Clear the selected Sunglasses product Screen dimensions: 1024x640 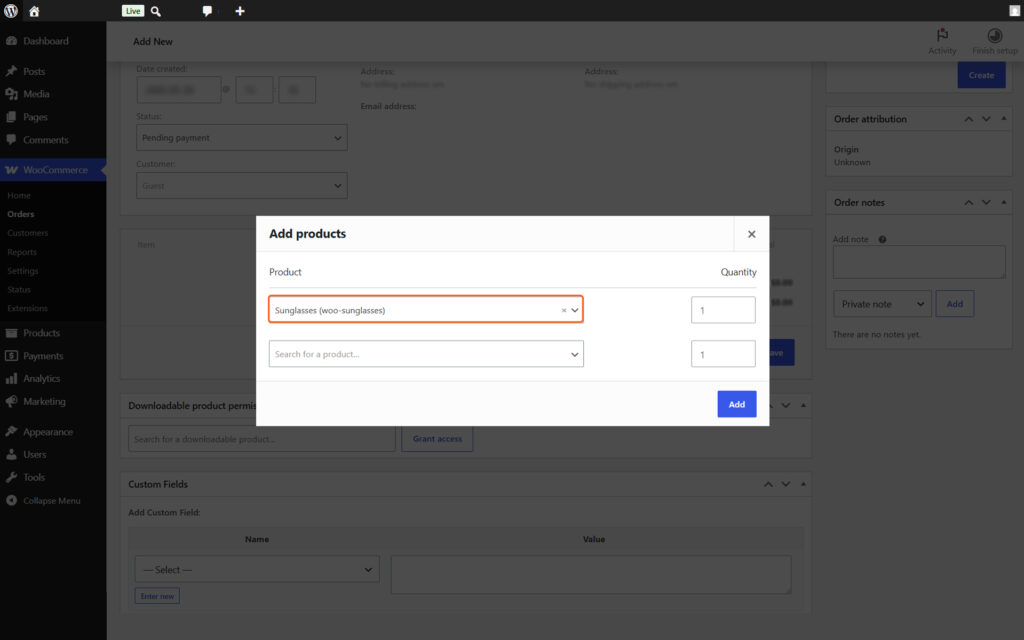pyautogui.click(x=564, y=310)
